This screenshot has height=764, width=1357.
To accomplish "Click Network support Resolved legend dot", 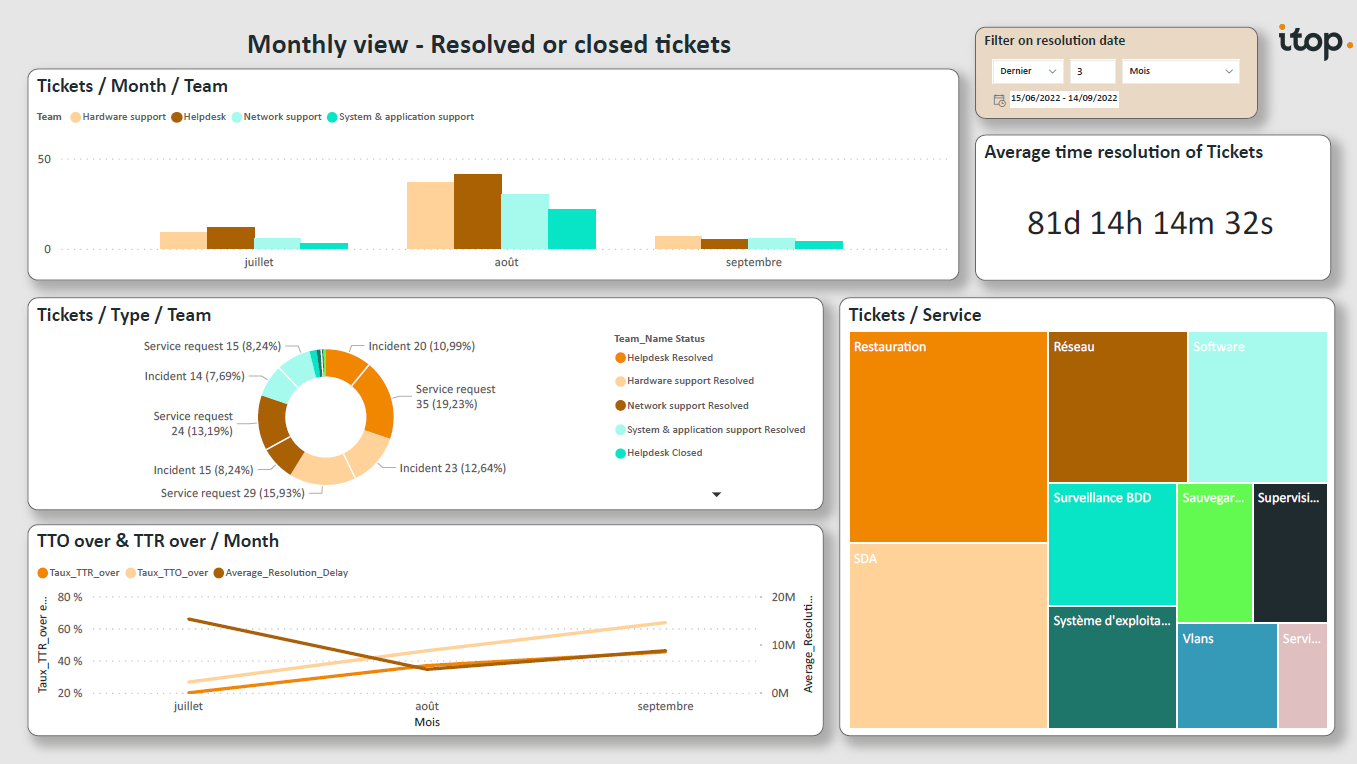I will point(620,406).
